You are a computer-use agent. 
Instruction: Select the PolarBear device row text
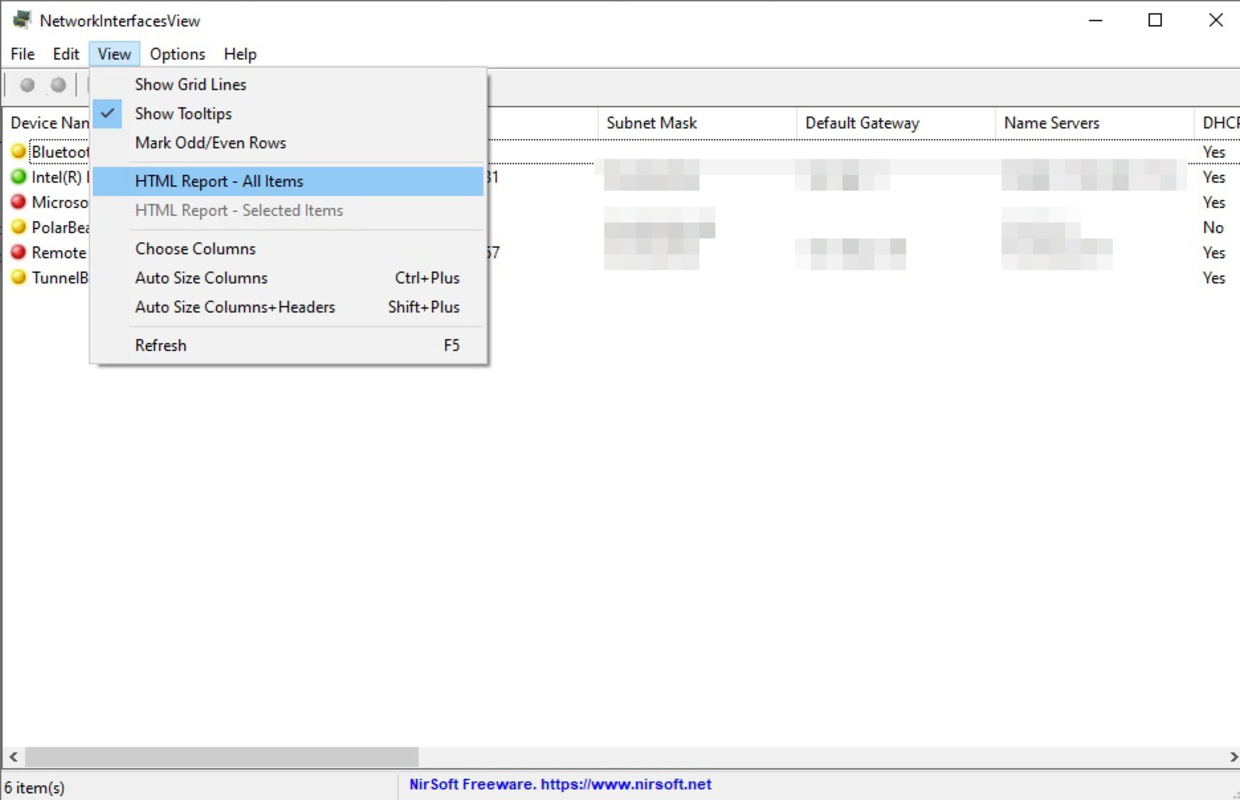point(60,227)
